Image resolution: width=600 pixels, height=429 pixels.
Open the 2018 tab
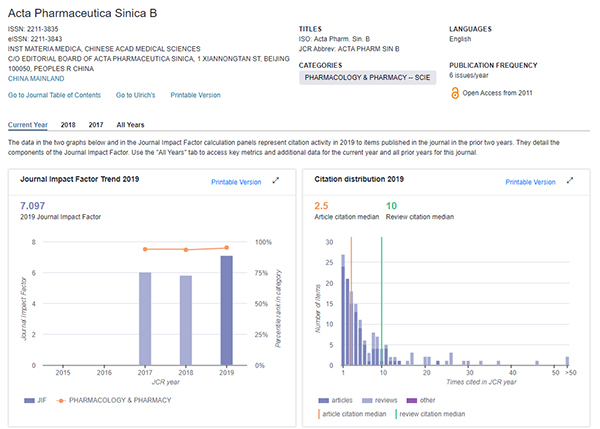68,125
